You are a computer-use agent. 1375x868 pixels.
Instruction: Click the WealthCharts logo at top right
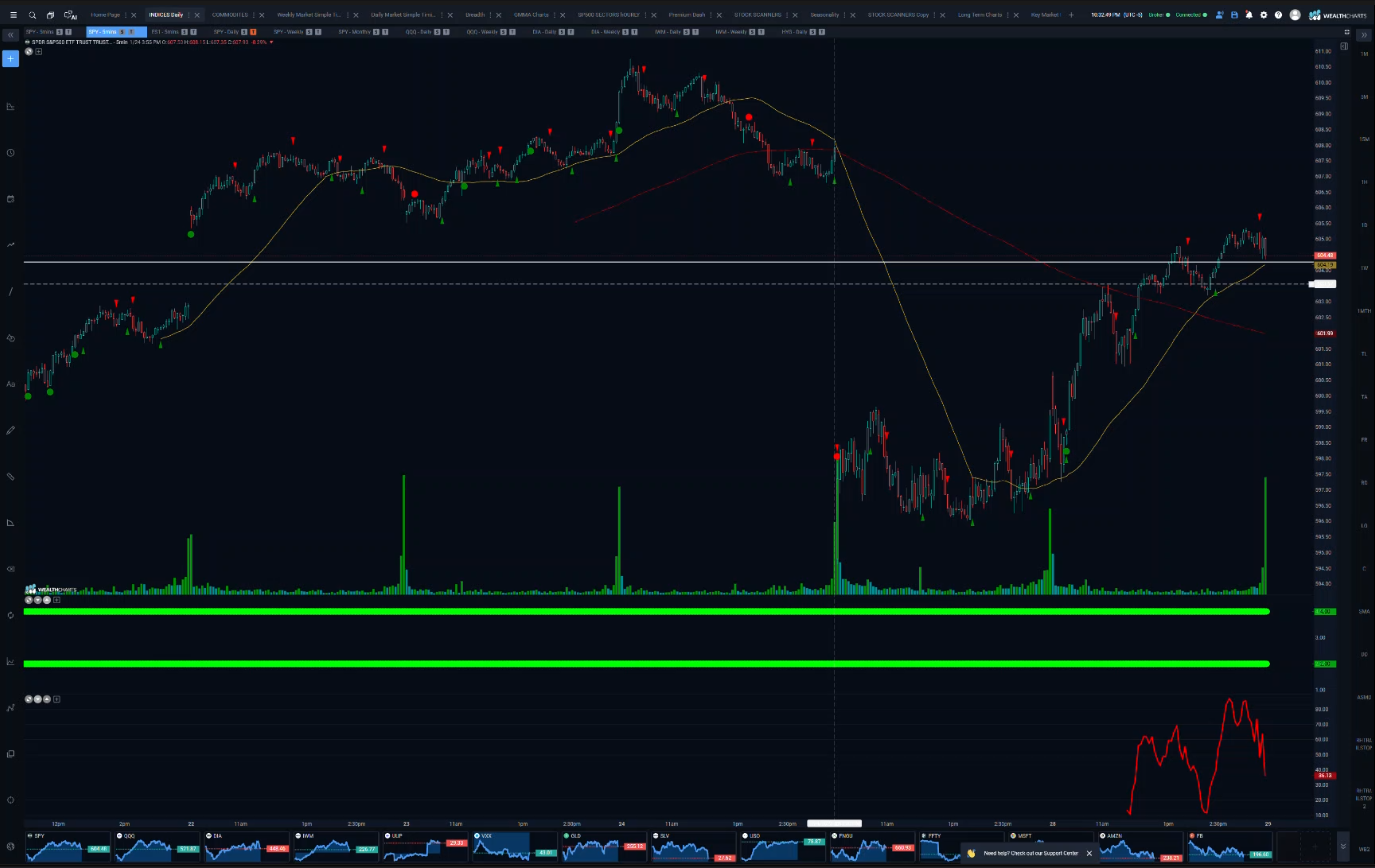tap(1338, 15)
